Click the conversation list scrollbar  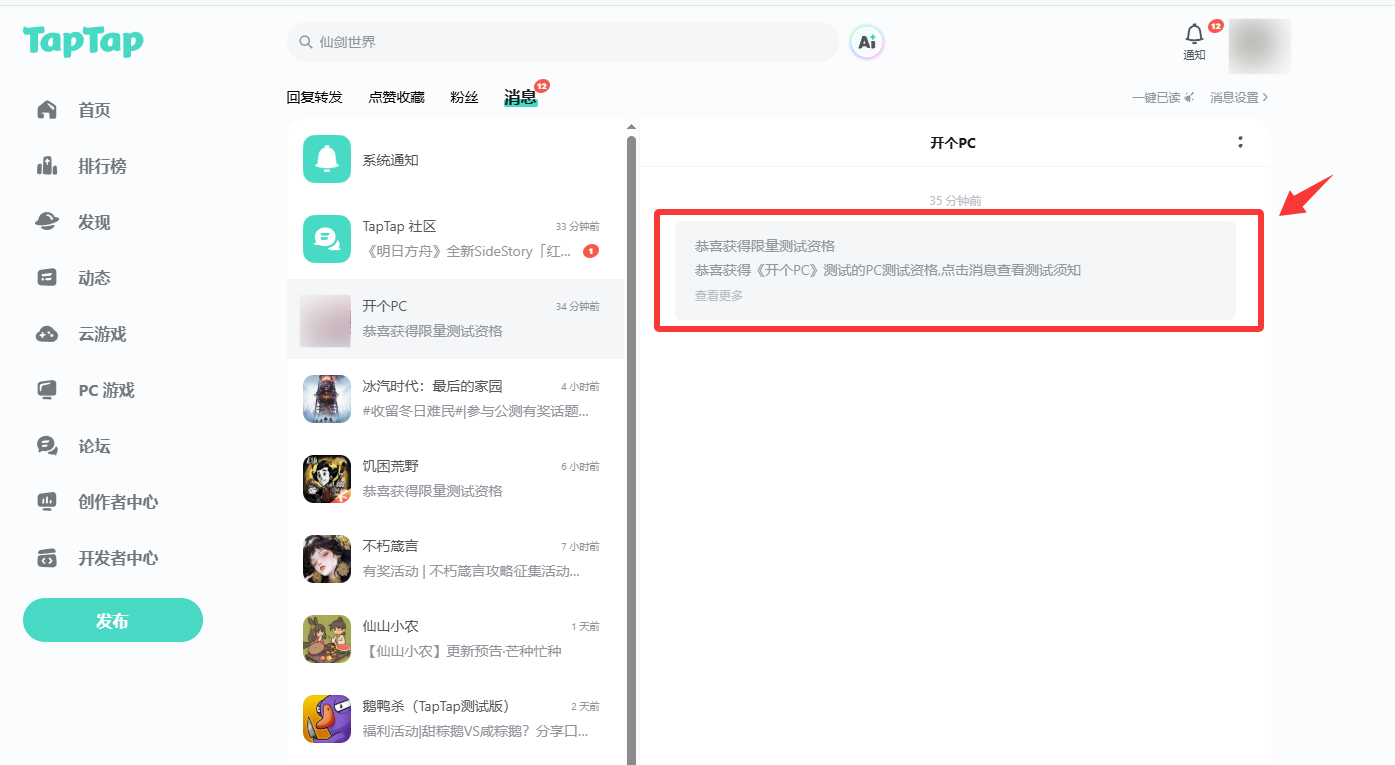pyautogui.click(x=631, y=450)
